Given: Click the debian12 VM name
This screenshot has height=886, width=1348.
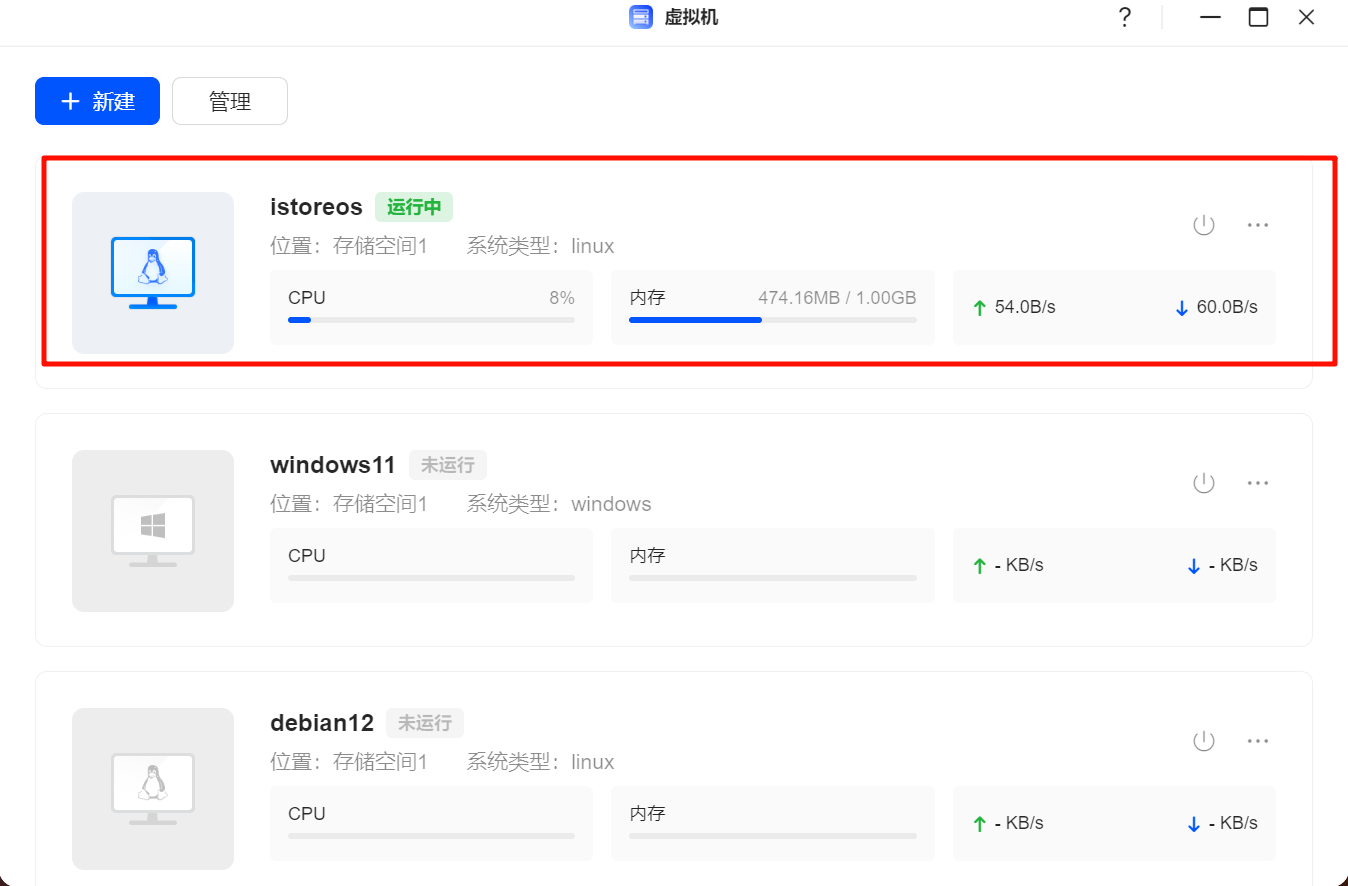Looking at the screenshot, I should click(x=322, y=723).
